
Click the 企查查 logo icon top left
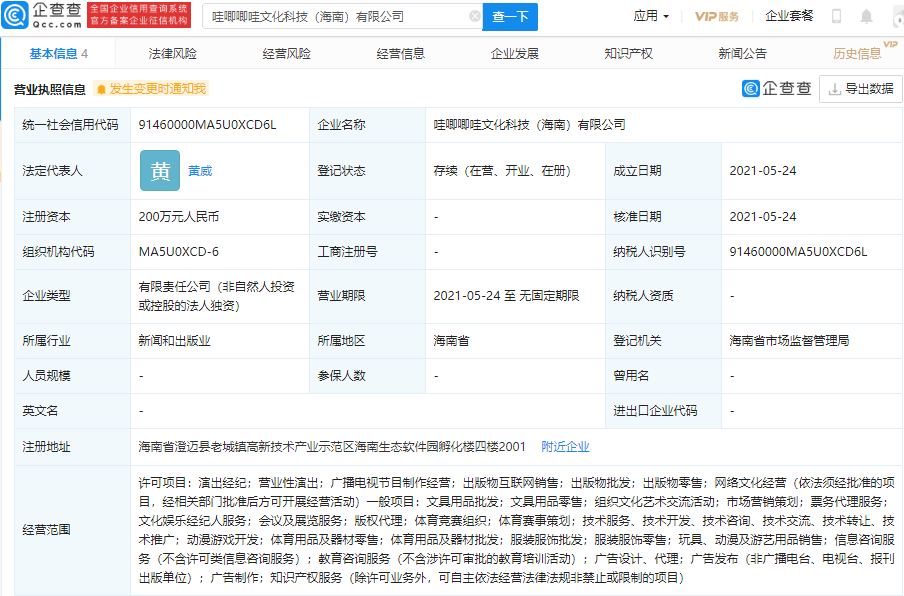click(x=15, y=16)
